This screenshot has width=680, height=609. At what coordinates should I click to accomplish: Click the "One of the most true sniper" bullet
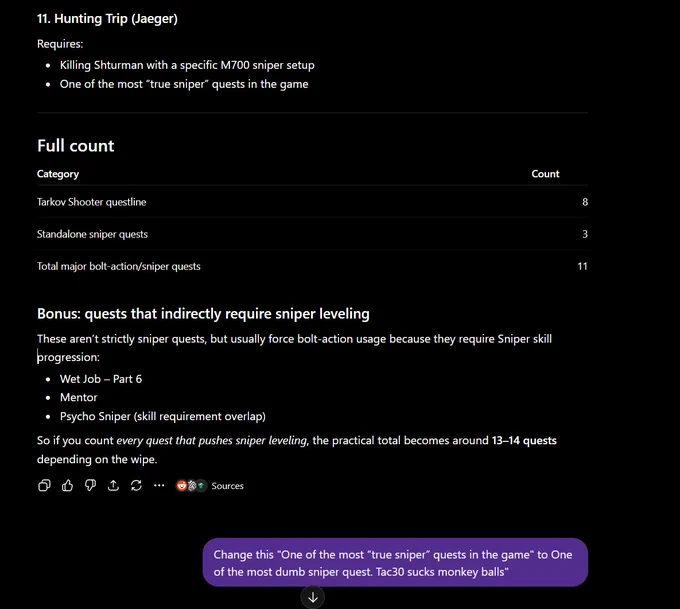(184, 84)
